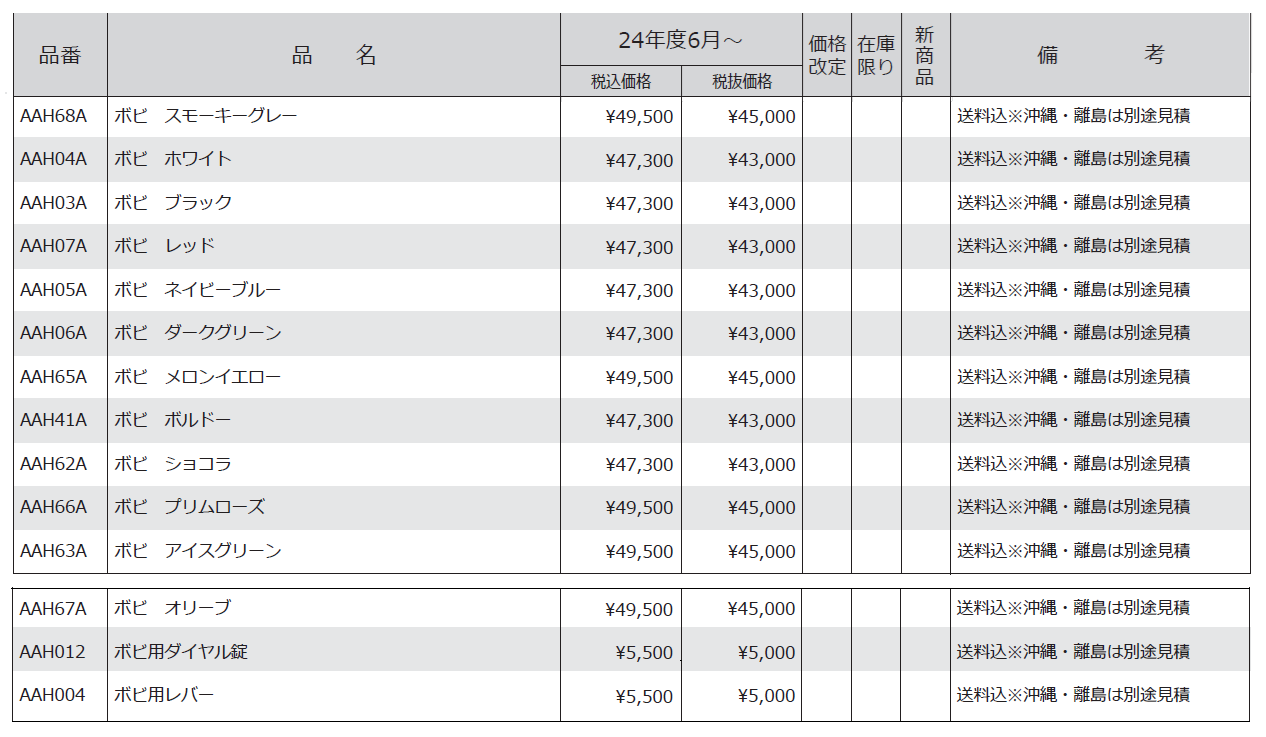Select tax-included price of AAH03A ブラック
Screen dimensions: 1266x737
[640, 203]
